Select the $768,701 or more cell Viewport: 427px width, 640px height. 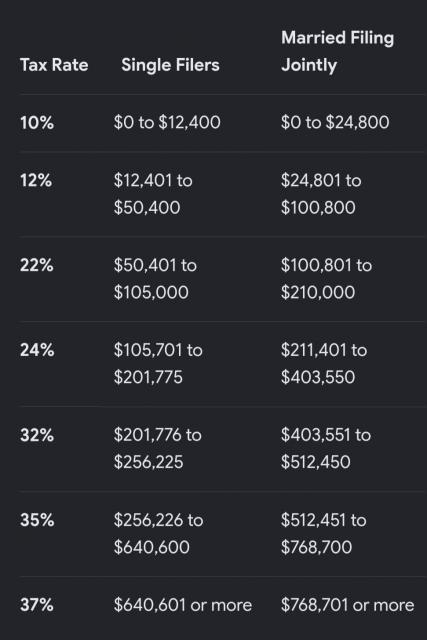click(x=347, y=605)
